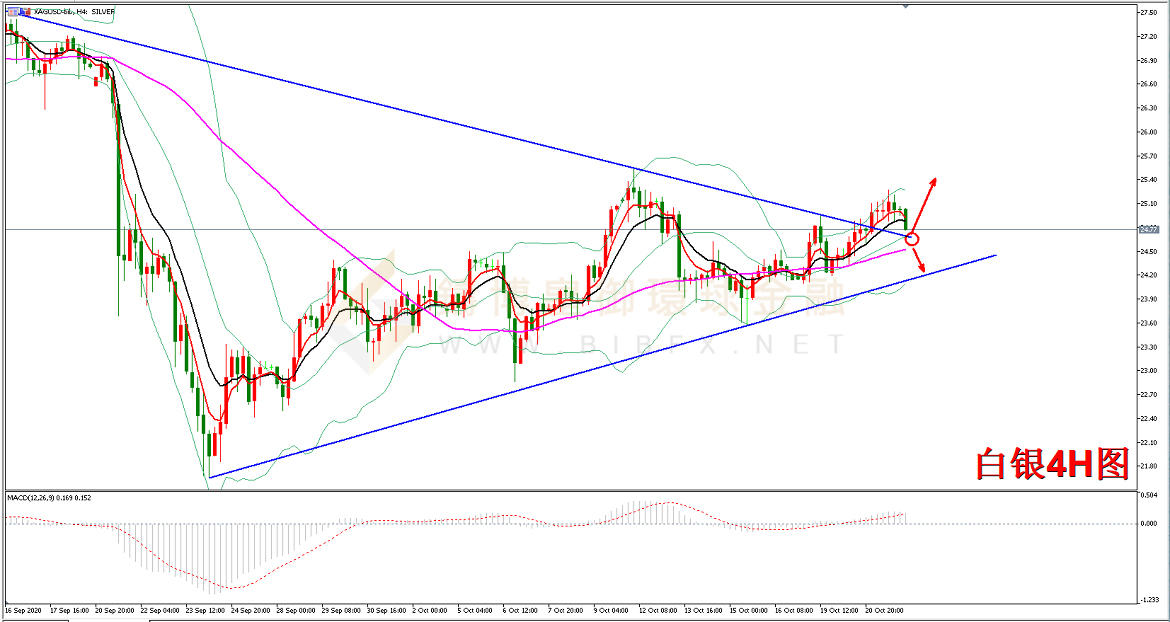Click the chart shift triangle marker at top
Image resolution: width=1170 pixels, height=622 pixels.
(905, 6)
